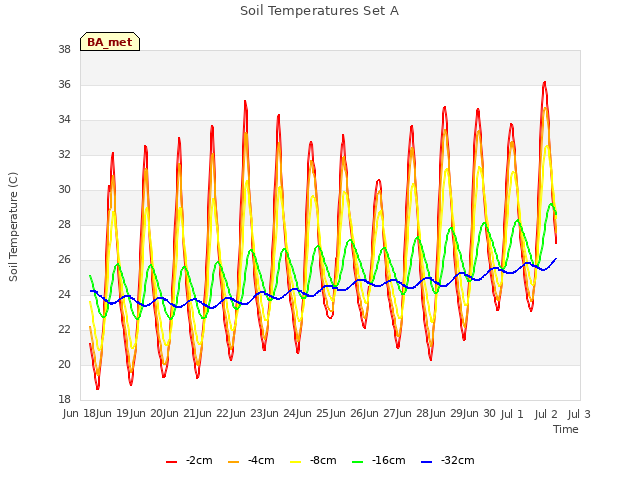
Task: Click the Jun 23 x-axis date label
Action: 247,414
